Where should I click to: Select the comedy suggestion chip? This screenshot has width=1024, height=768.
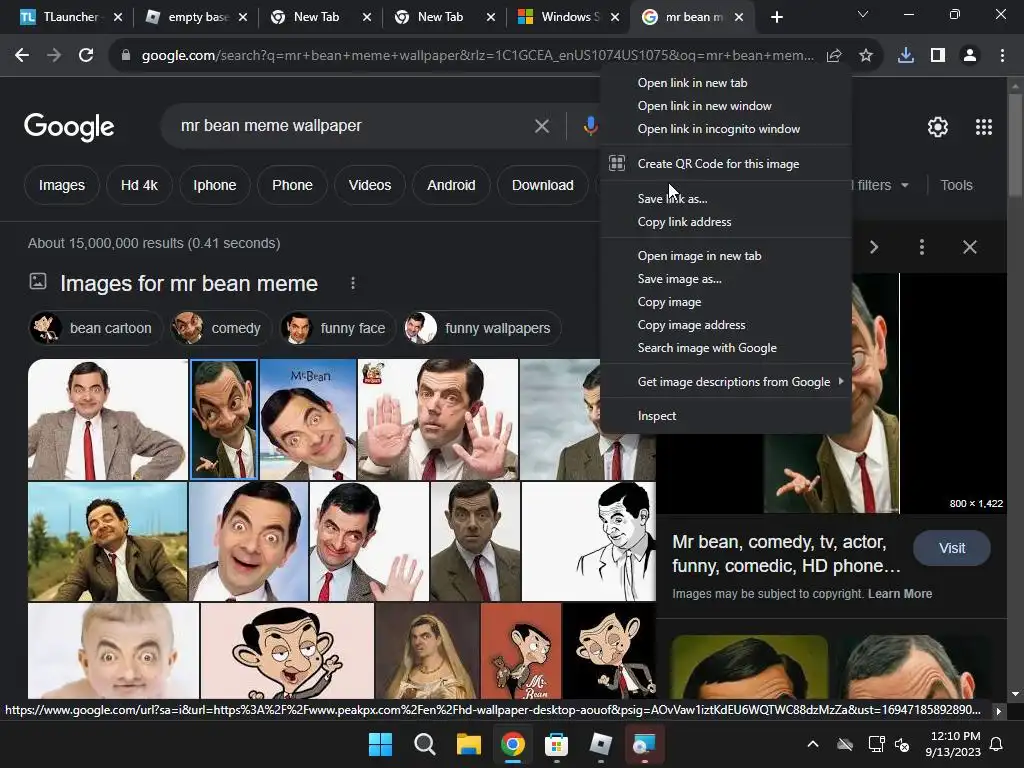[219, 328]
